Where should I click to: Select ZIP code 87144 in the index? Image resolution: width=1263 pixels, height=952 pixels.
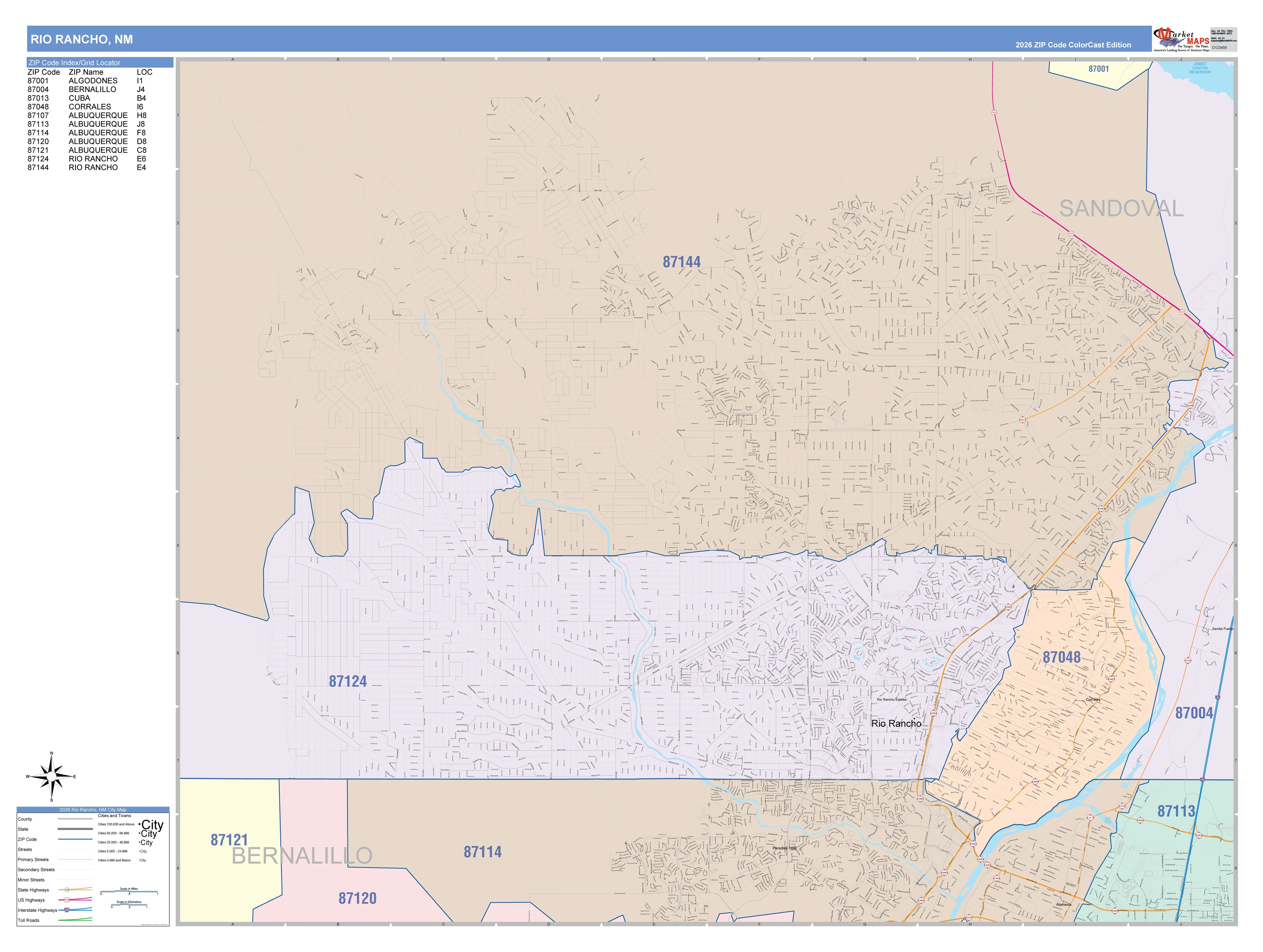38,167
